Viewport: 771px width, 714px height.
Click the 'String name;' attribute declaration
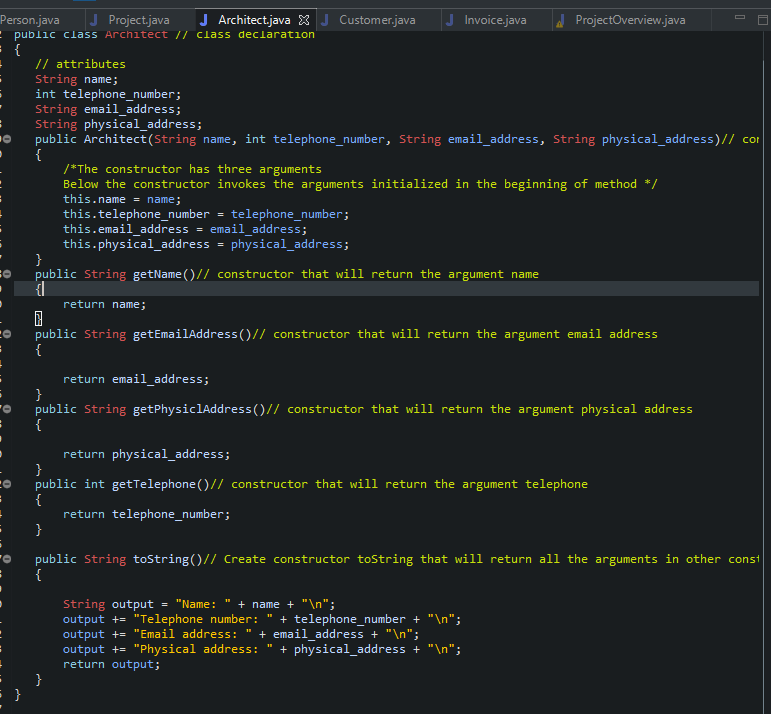[x=76, y=79]
